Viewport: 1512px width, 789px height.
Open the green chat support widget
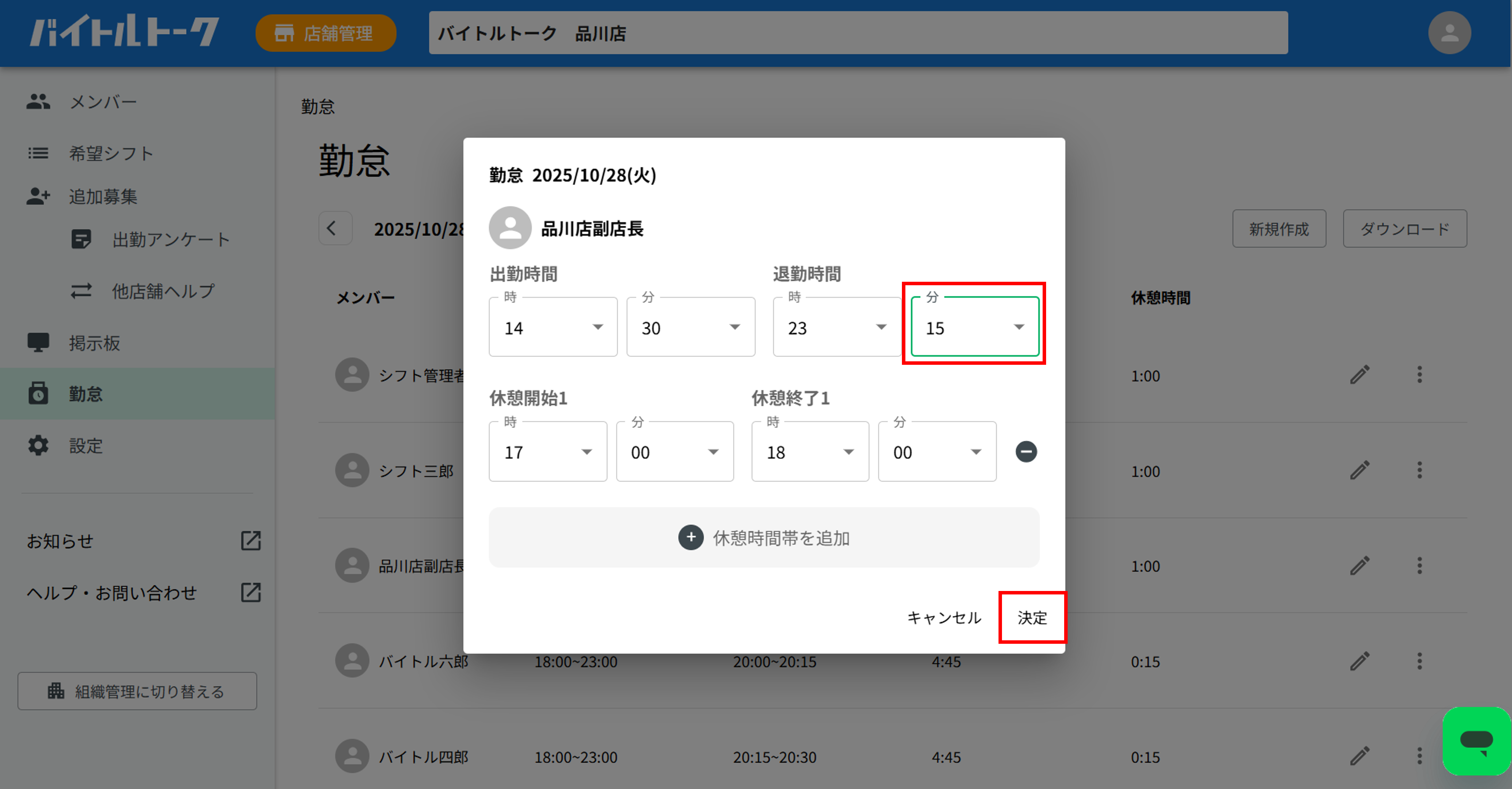(1476, 741)
